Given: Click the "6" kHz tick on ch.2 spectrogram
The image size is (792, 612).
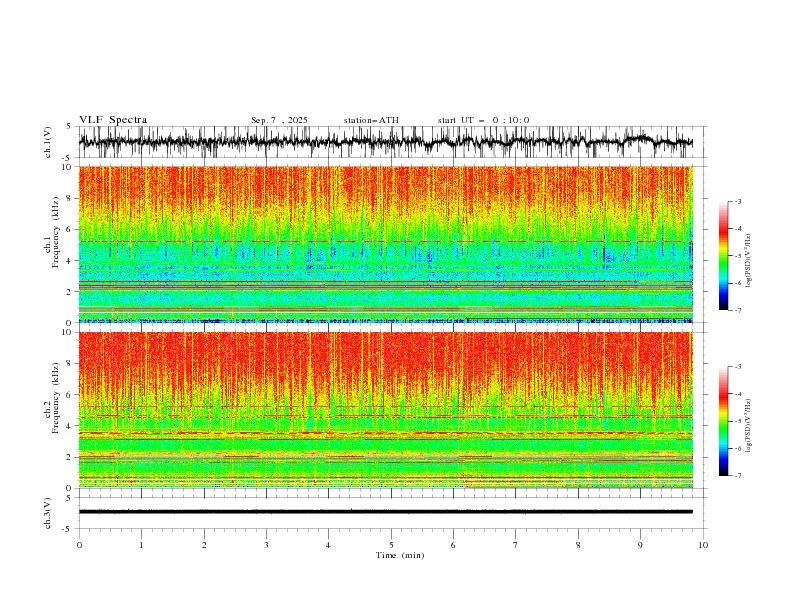Looking at the screenshot, I should [70, 395].
